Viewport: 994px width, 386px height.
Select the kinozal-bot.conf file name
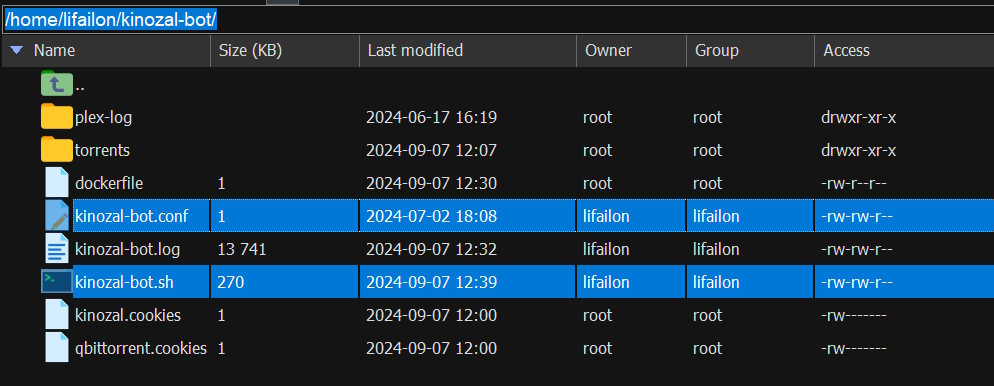132,216
